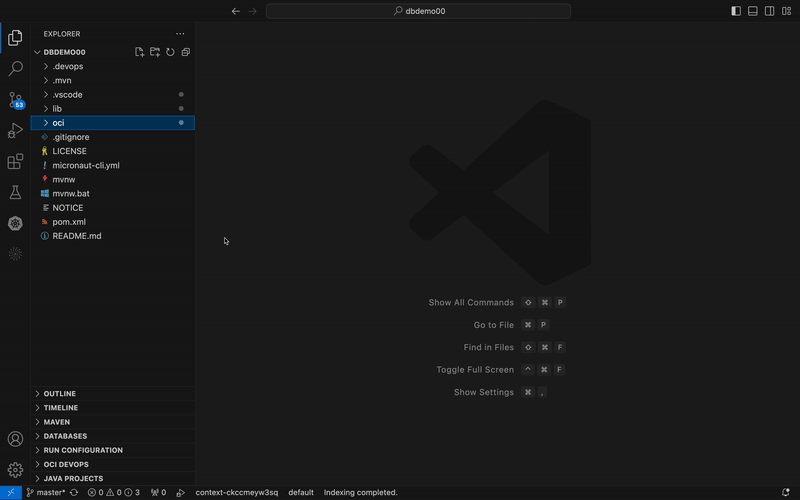800x500 pixels.
Task: Toggle the bottom panel visibility
Action: (753, 11)
